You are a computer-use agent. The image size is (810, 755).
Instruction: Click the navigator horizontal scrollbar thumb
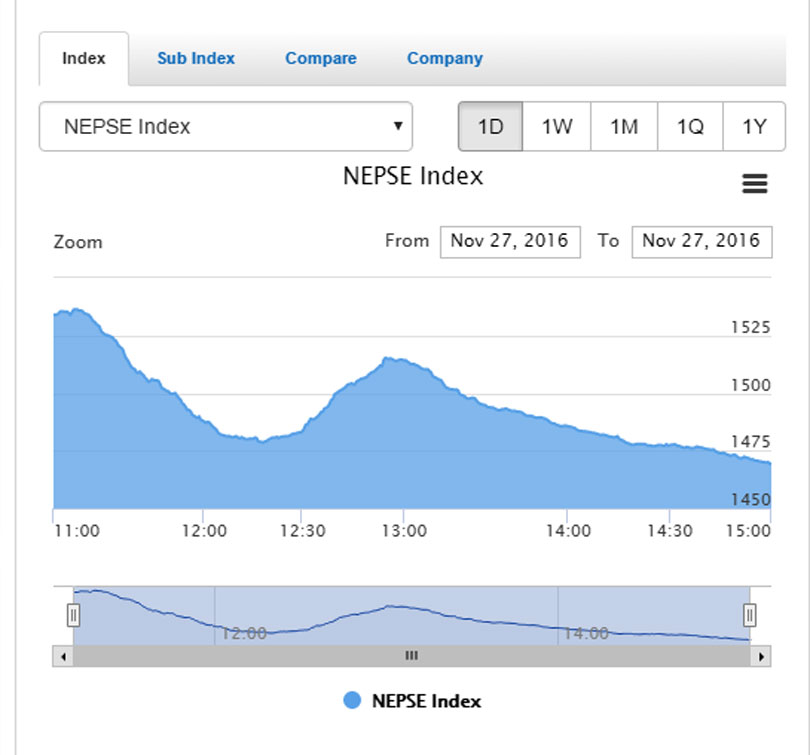click(412, 656)
